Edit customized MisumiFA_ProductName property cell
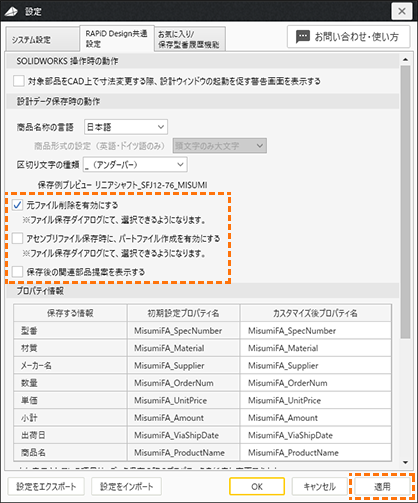Screen dimensions: 418x503 (315, 452)
